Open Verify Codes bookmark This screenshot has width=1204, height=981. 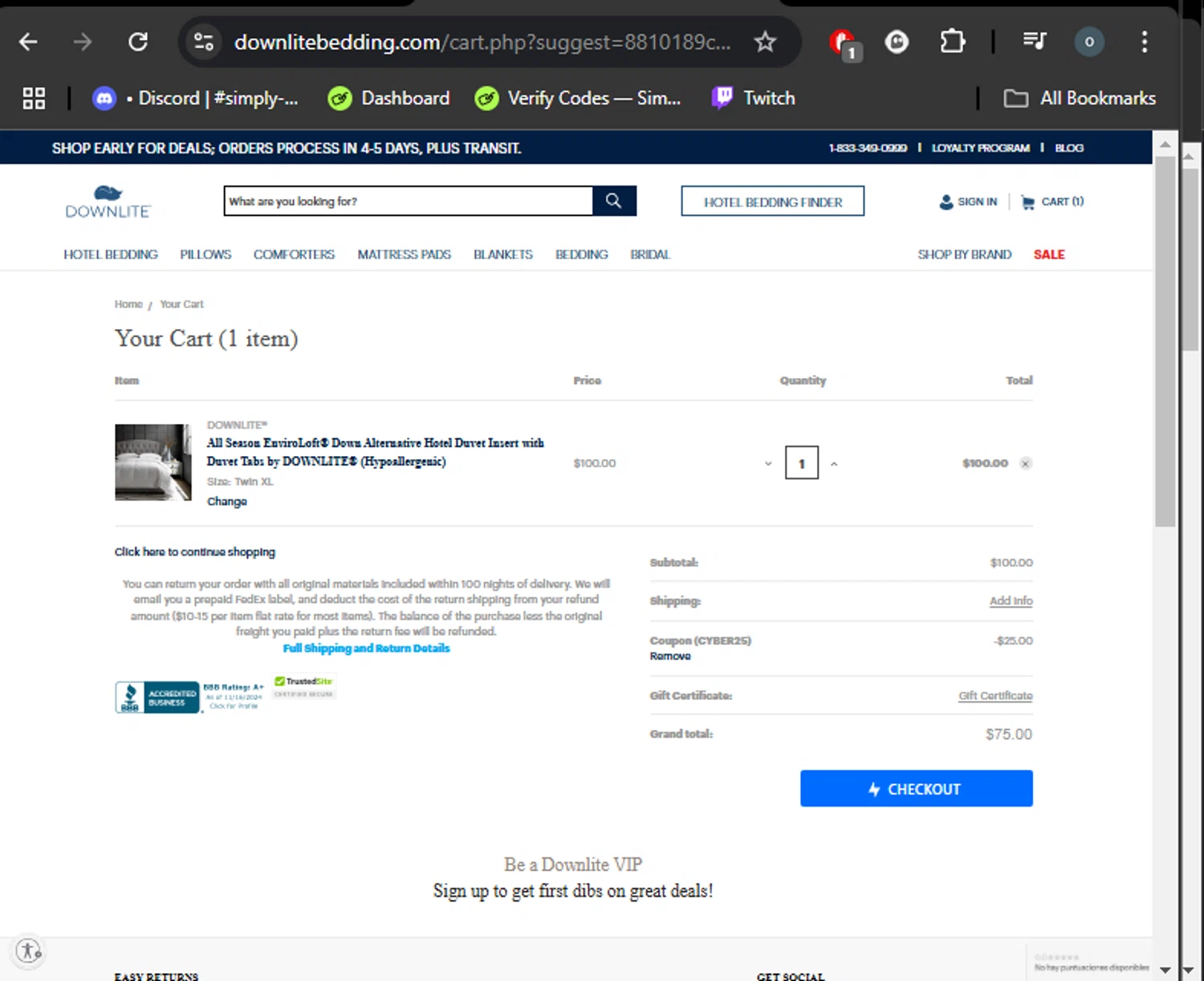tap(578, 98)
